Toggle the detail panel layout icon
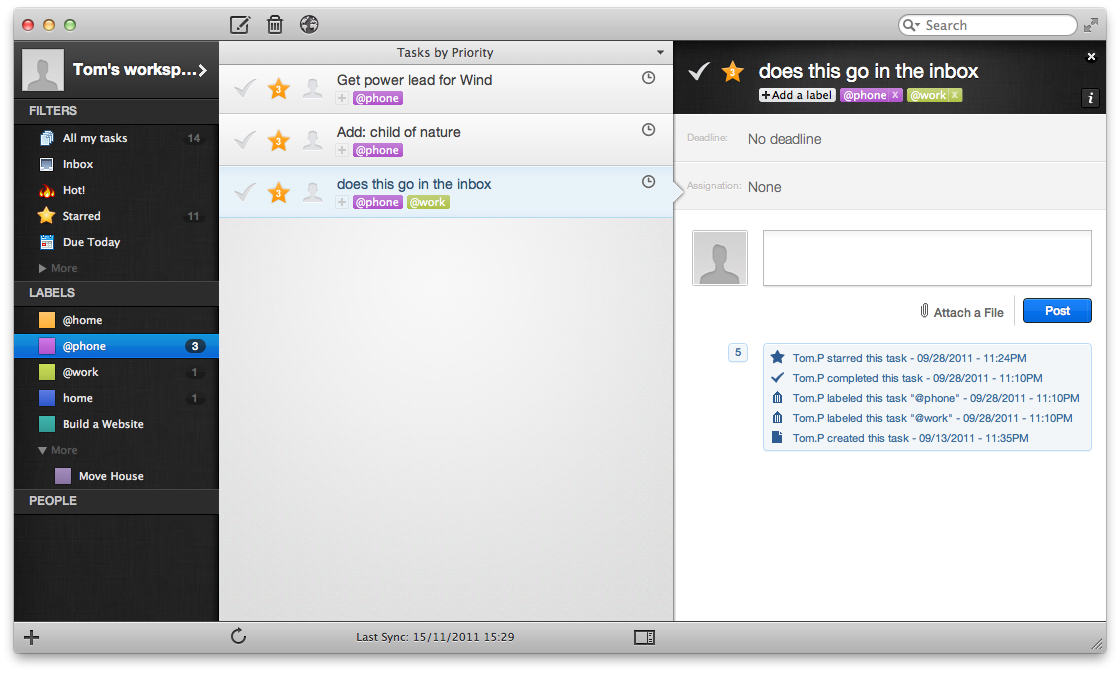 (644, 637)
